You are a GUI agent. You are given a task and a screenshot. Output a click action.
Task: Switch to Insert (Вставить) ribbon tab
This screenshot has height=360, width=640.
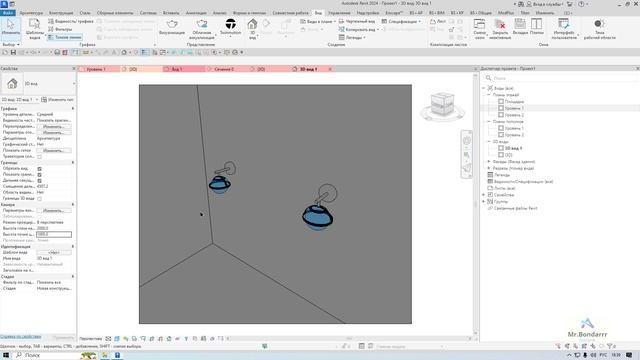171,13
